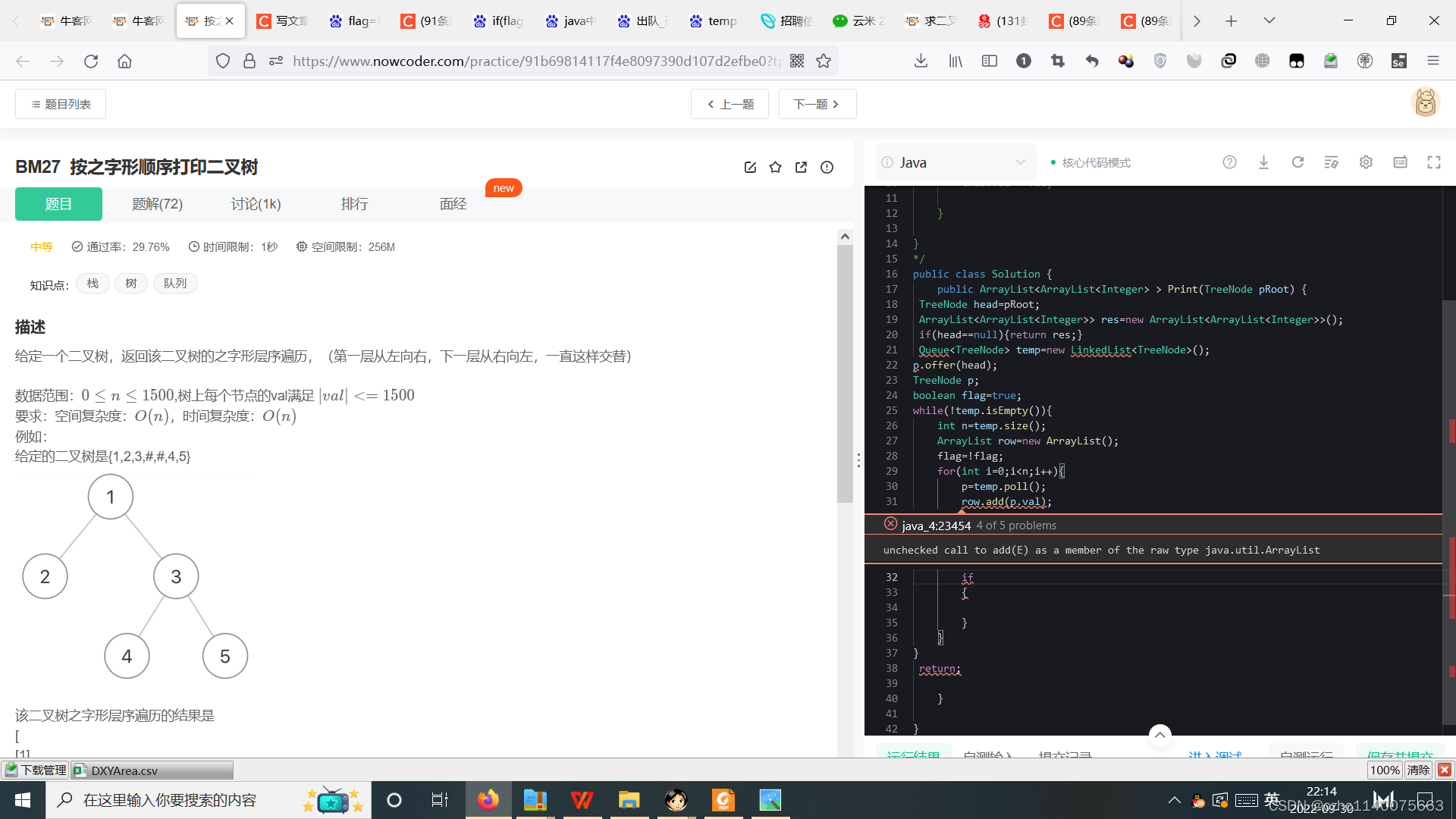Show more tabs with right chevron

[1196, 21]
